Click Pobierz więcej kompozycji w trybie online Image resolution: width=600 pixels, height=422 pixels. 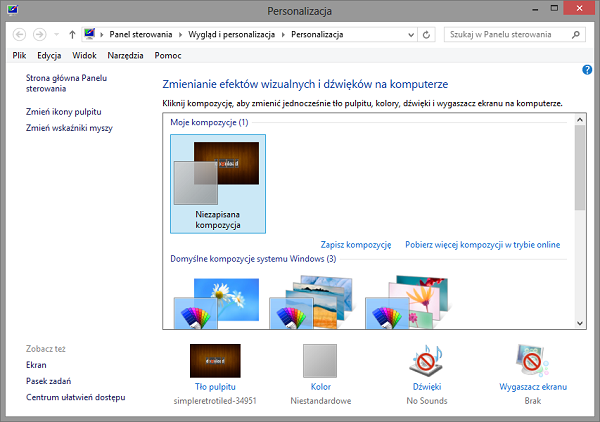coord(483,244)
